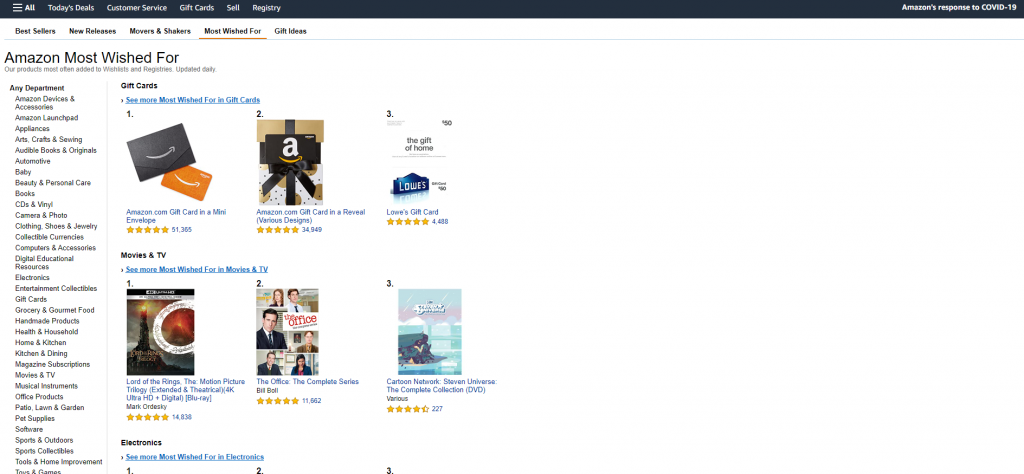This screenshot has height=474, width=1024.
Task: Open Lowe's Gift Card title link
Action: coord(412,212)
